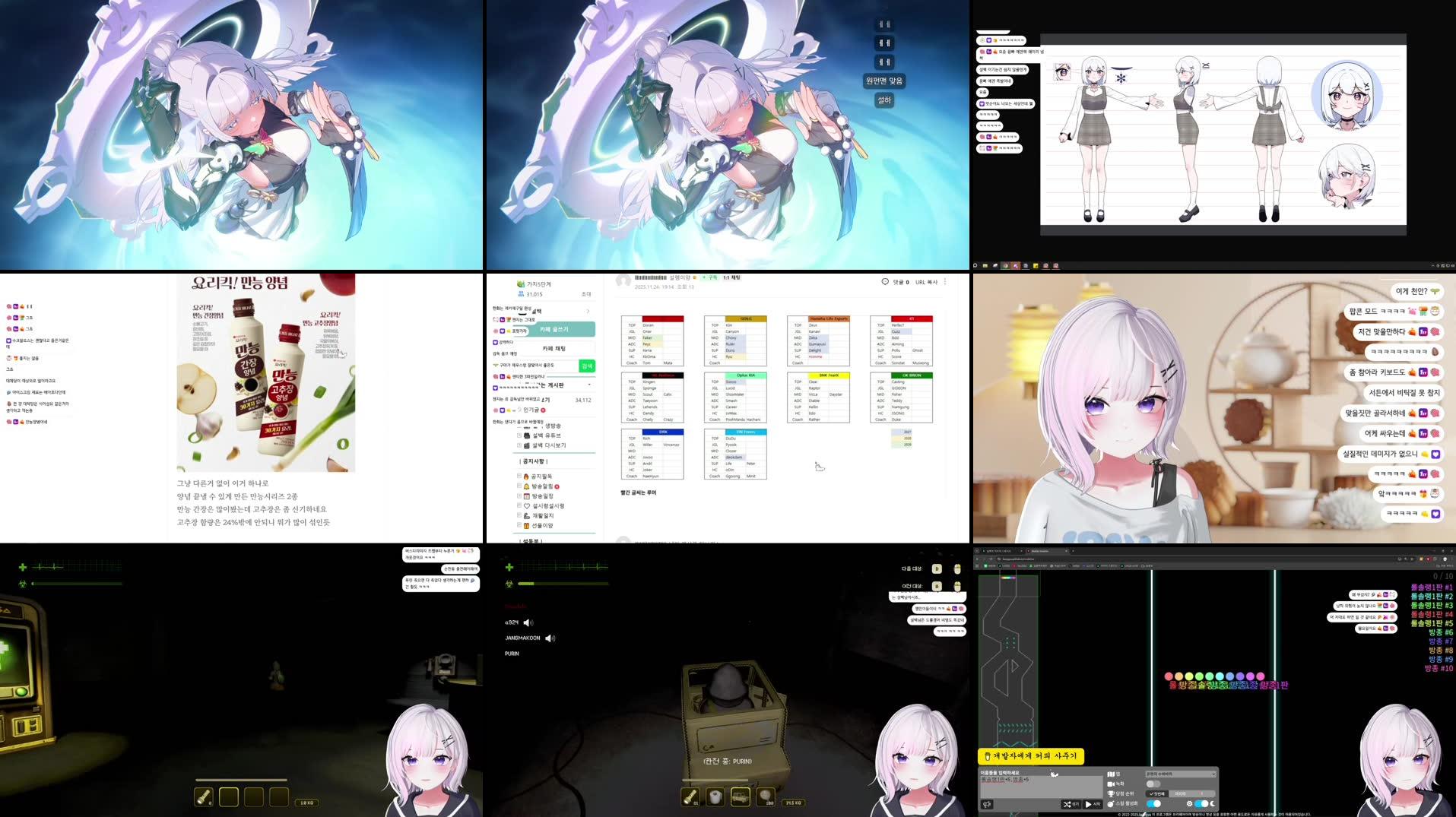Open the app selection dropdown in the roulette panel
Image resolution: width=1456 pixels, height=817 pixels.
click(x=1179, y=774)
